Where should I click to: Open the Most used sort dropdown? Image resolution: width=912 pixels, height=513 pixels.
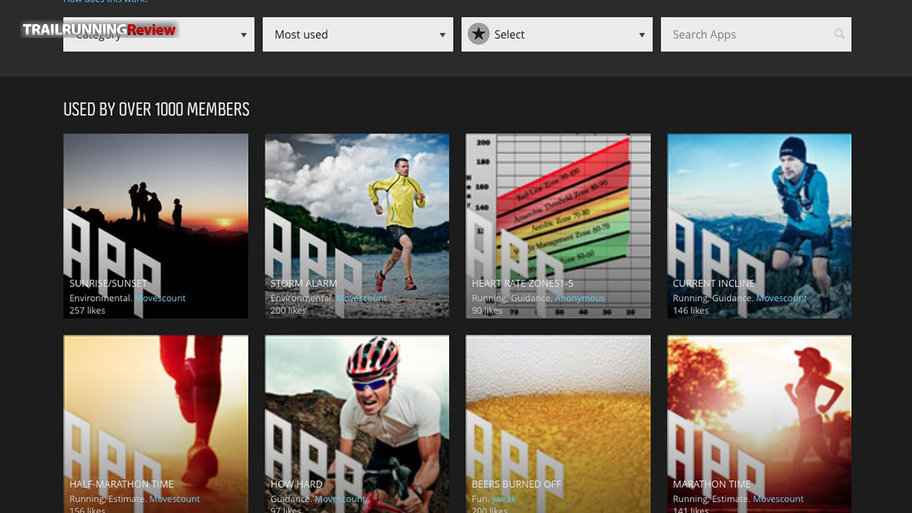358,34
